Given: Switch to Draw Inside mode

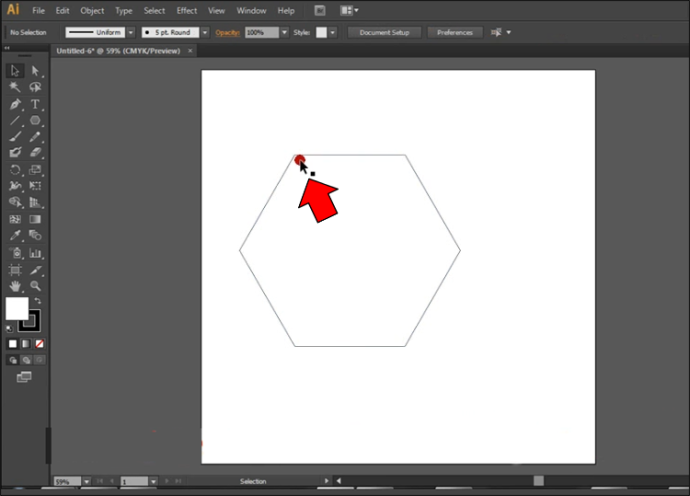Looking at the screenshot, I should pos(39,360).
